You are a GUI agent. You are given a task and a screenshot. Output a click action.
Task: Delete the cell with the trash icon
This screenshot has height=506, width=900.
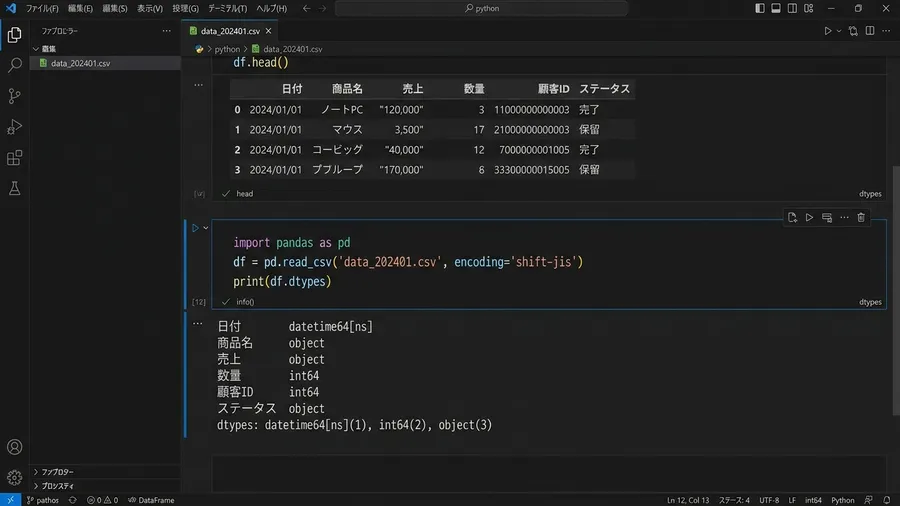[x=861, y=217]
